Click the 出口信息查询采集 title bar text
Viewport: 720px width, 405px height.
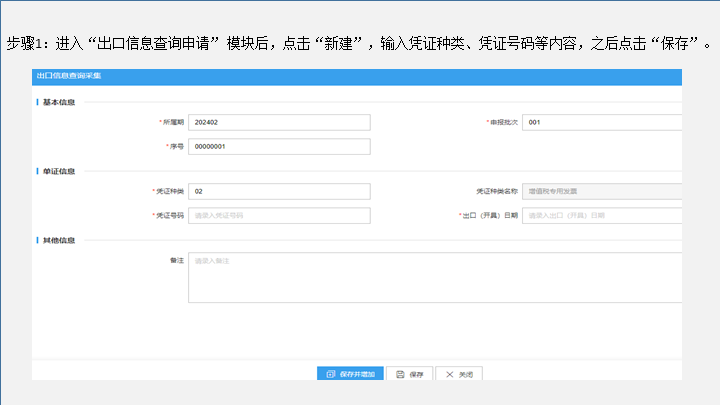pos(69,75)
